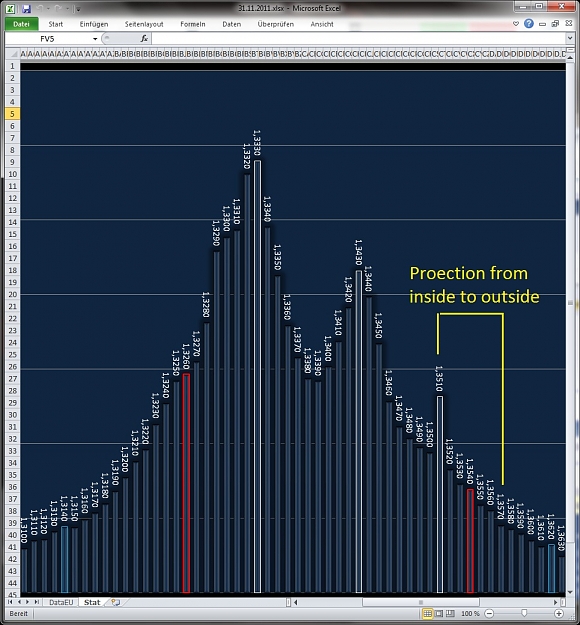Click the insert new worksheet tab icon

[116, 602]
